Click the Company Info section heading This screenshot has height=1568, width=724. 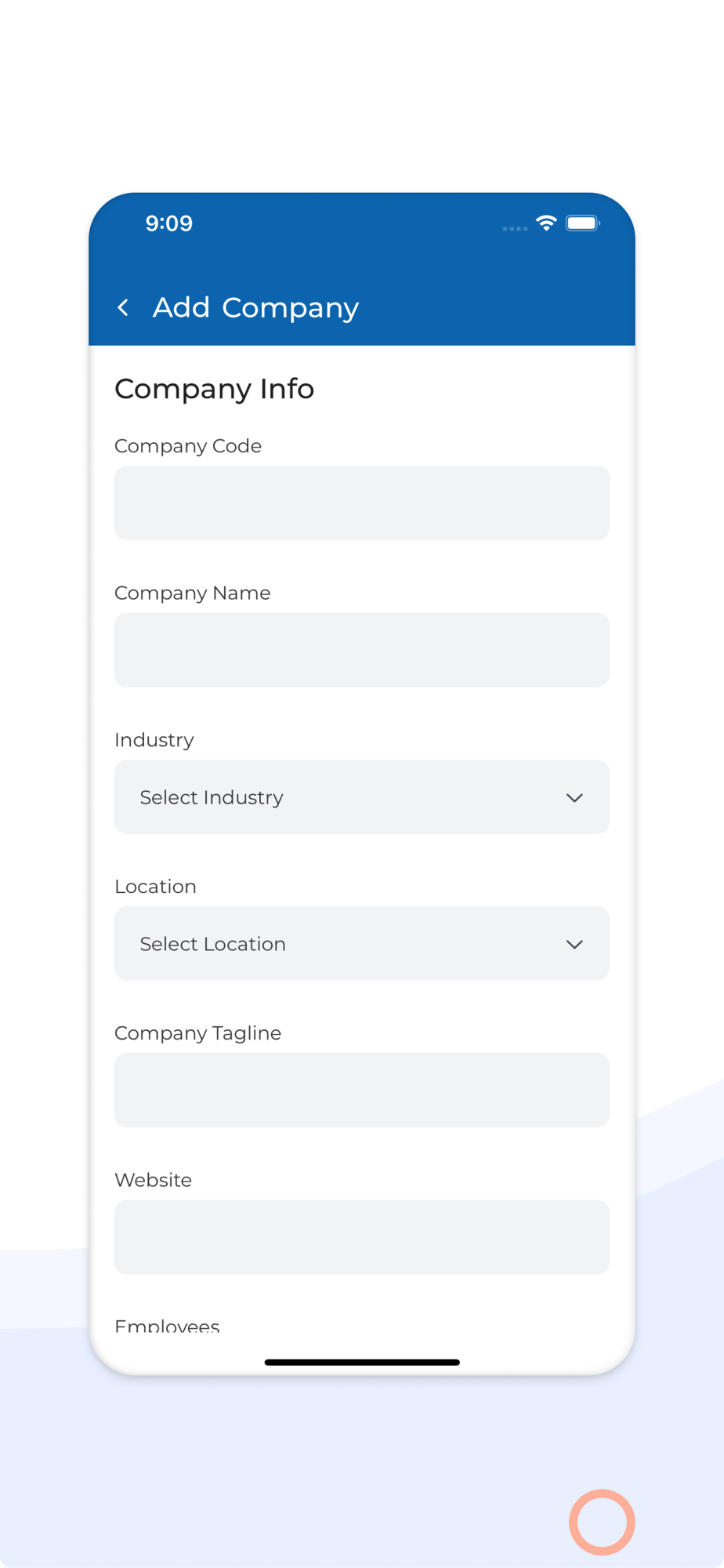pyautogui.click(x=214, y=389)
